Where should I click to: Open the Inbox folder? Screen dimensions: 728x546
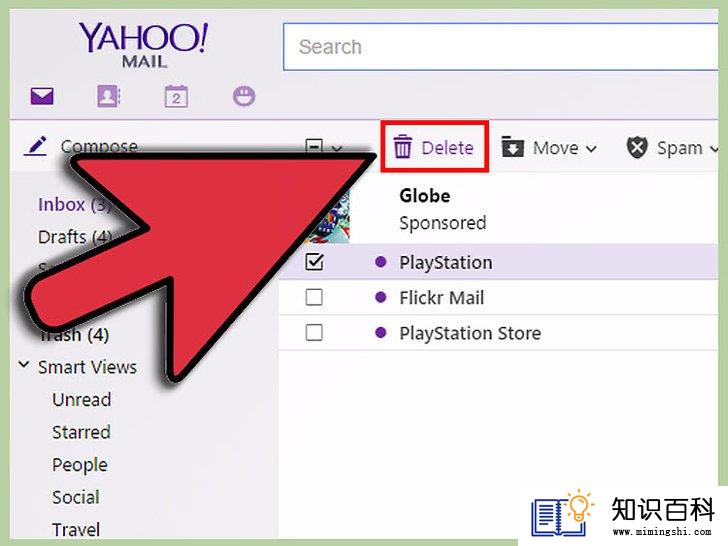coord(74,205)
